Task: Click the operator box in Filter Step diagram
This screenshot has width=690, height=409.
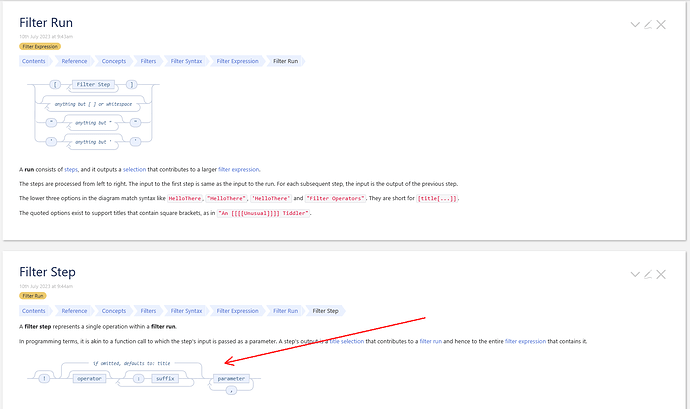Action: click(x=89, y=379)
